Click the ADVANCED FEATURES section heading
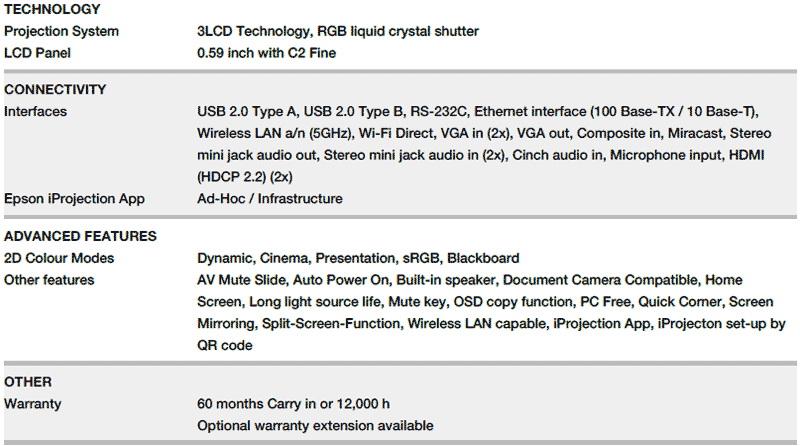 80,237
